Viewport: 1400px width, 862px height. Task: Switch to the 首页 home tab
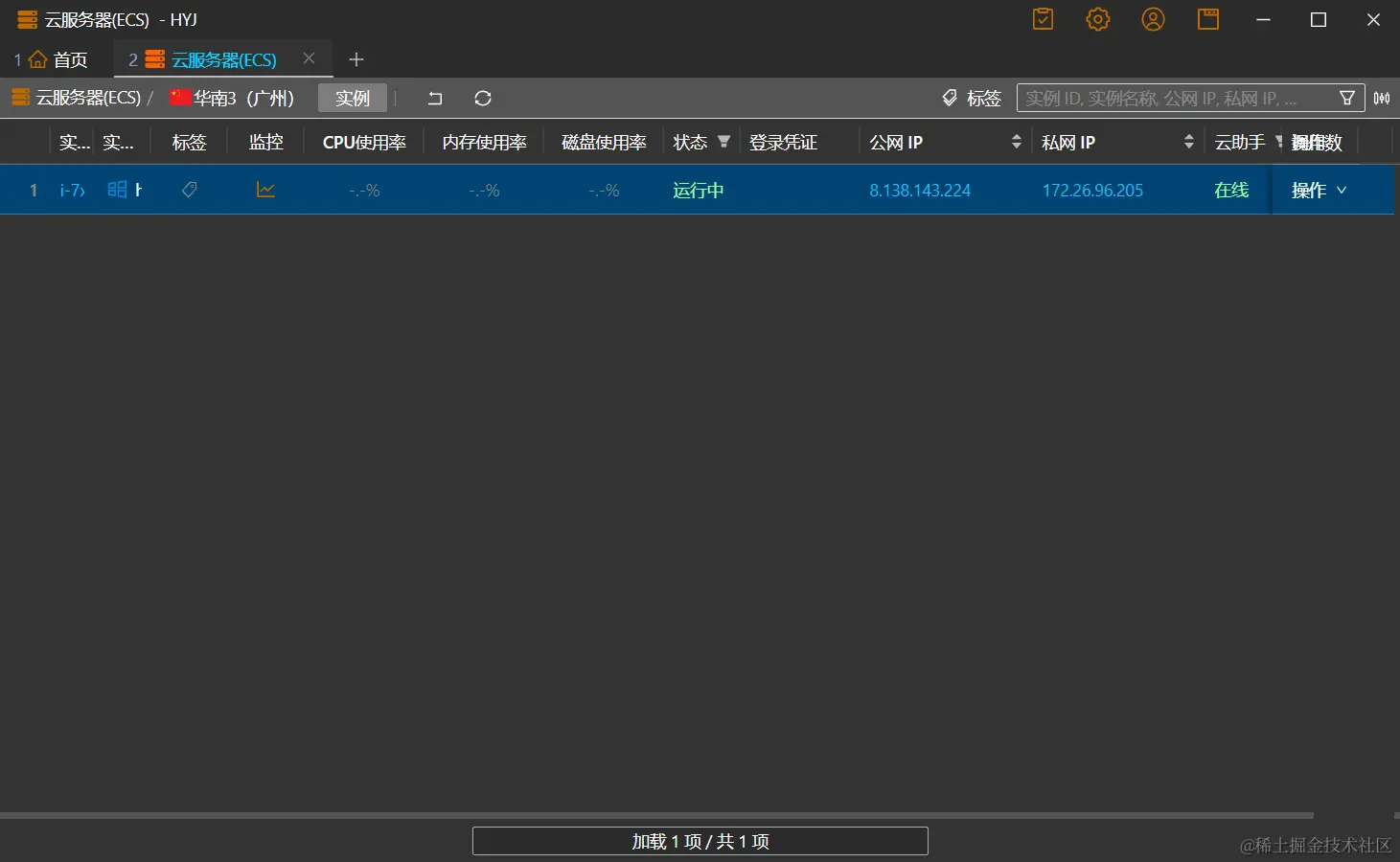coord(51,59)
